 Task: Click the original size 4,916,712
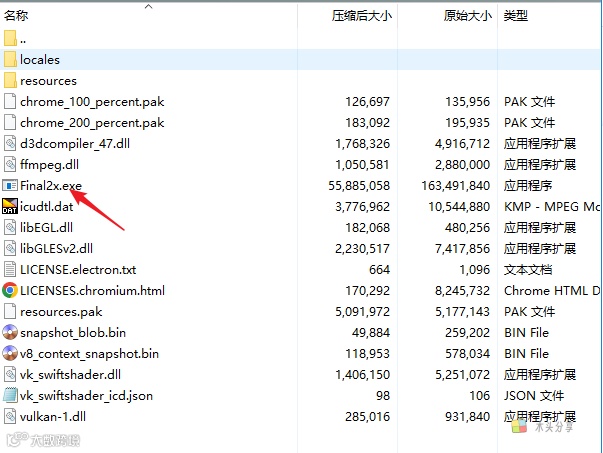[x=463, y=143]
